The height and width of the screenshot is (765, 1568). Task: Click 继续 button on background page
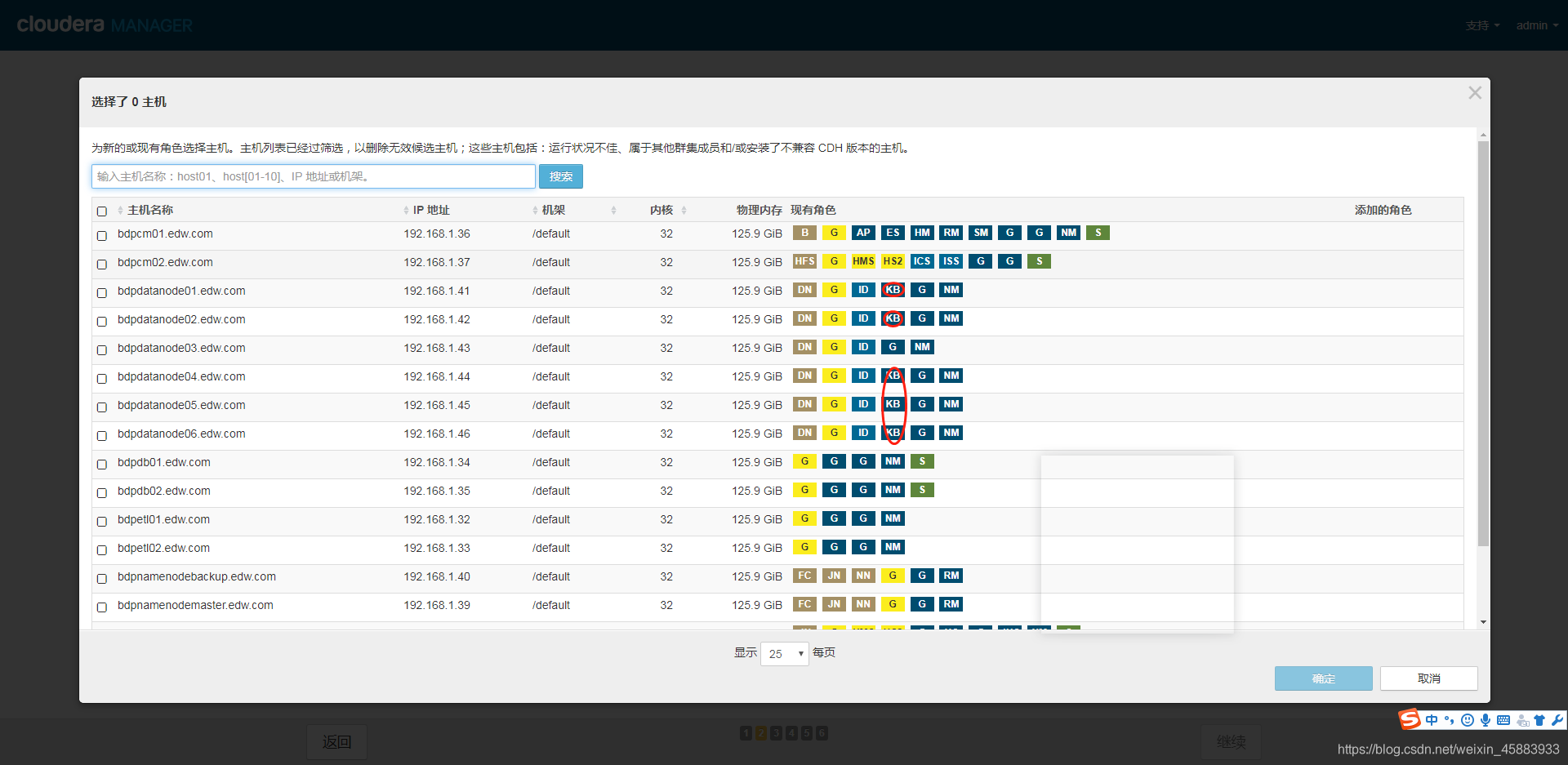click(x=1231, y=741)
